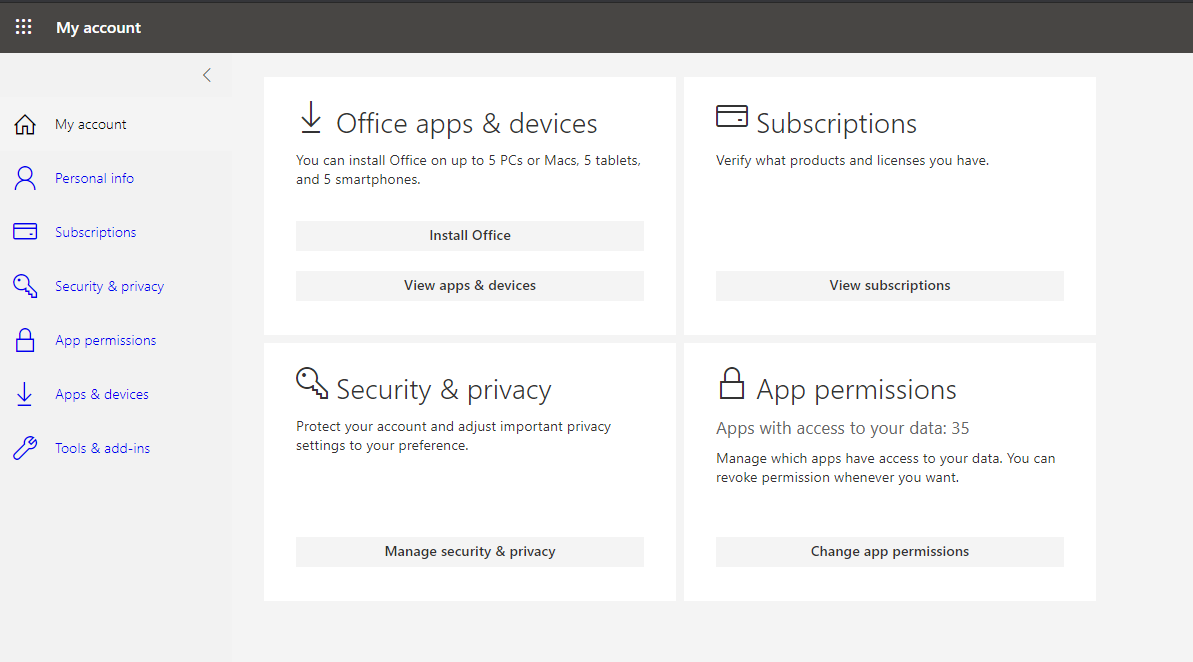
Task: Click Change app permissions button
Action: (x=889, y=552)
